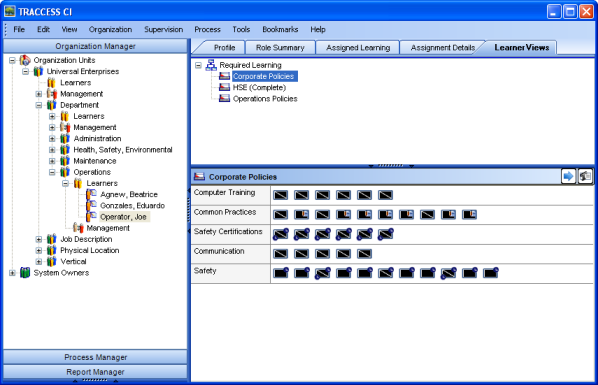Expand the Maintenance node
The image size is (598, 385).
pyautogui.click(x=52, y=161)
